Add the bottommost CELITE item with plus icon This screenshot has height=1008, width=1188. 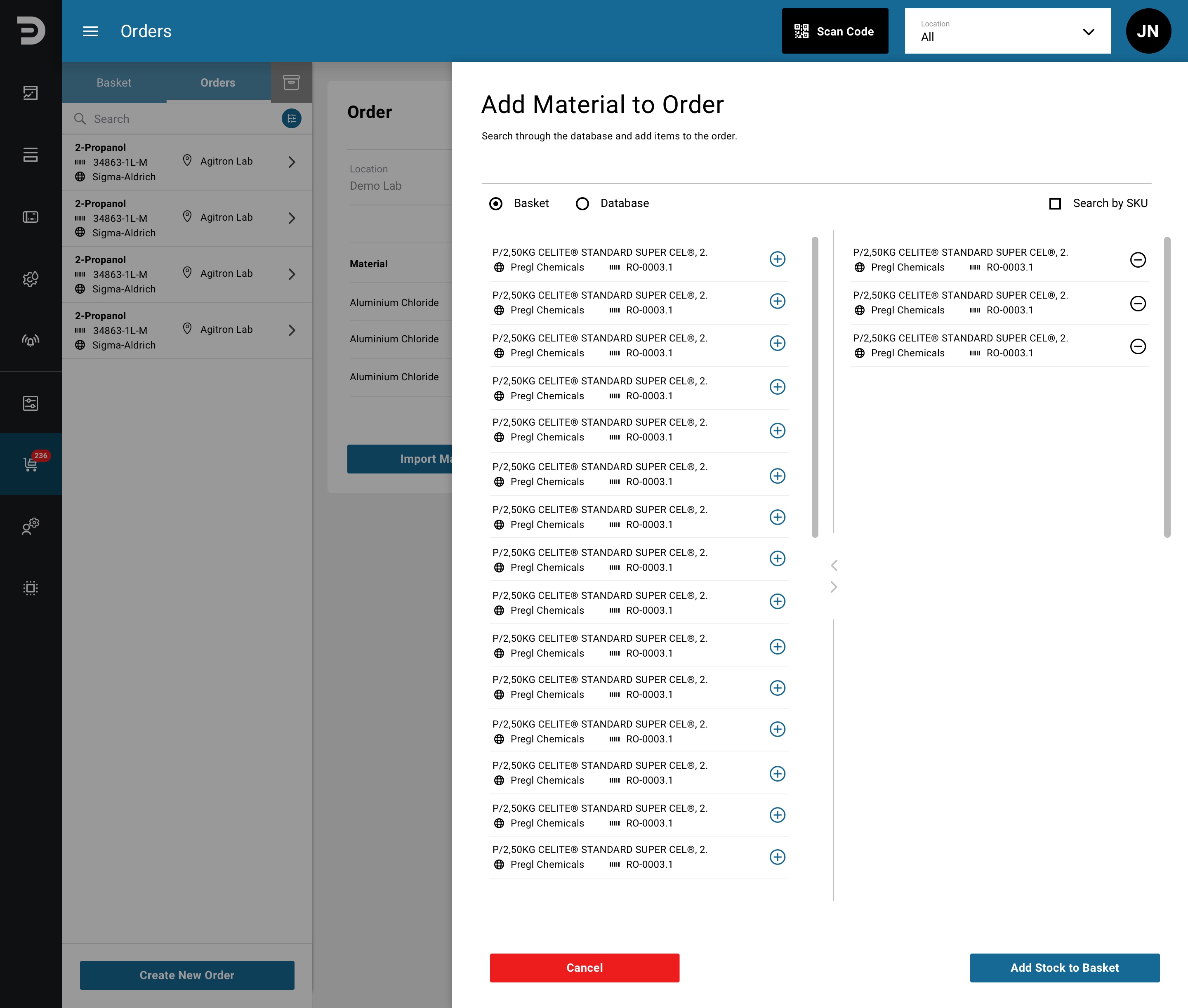[x=777, y=857]
